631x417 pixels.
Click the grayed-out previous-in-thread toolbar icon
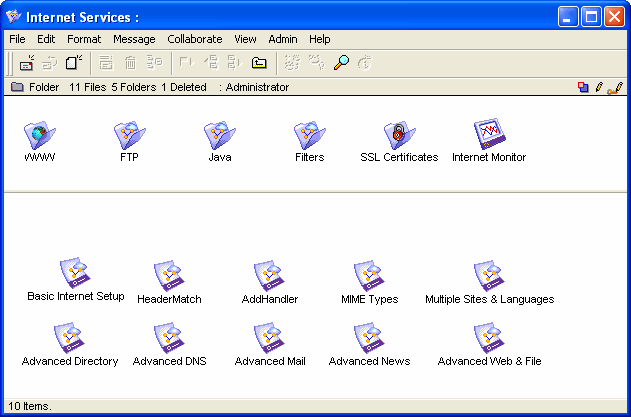[211, 63]
